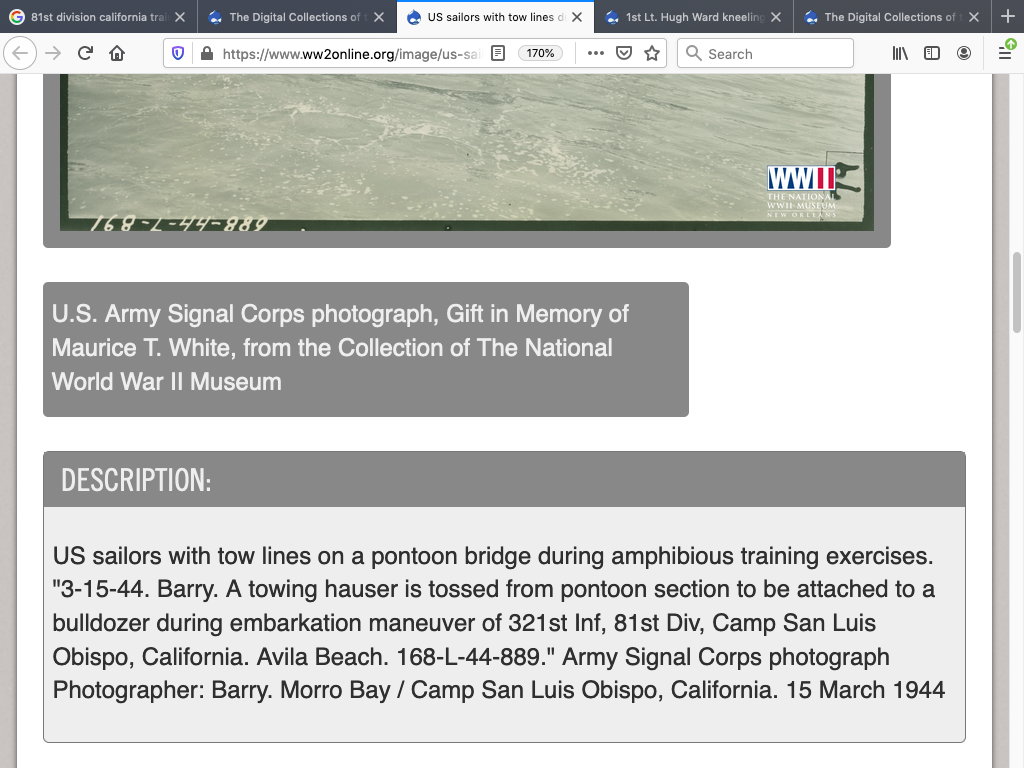Viewport: 1024px width, 768px height.
Task: Show site security padlock info
Action: [206, 54]
